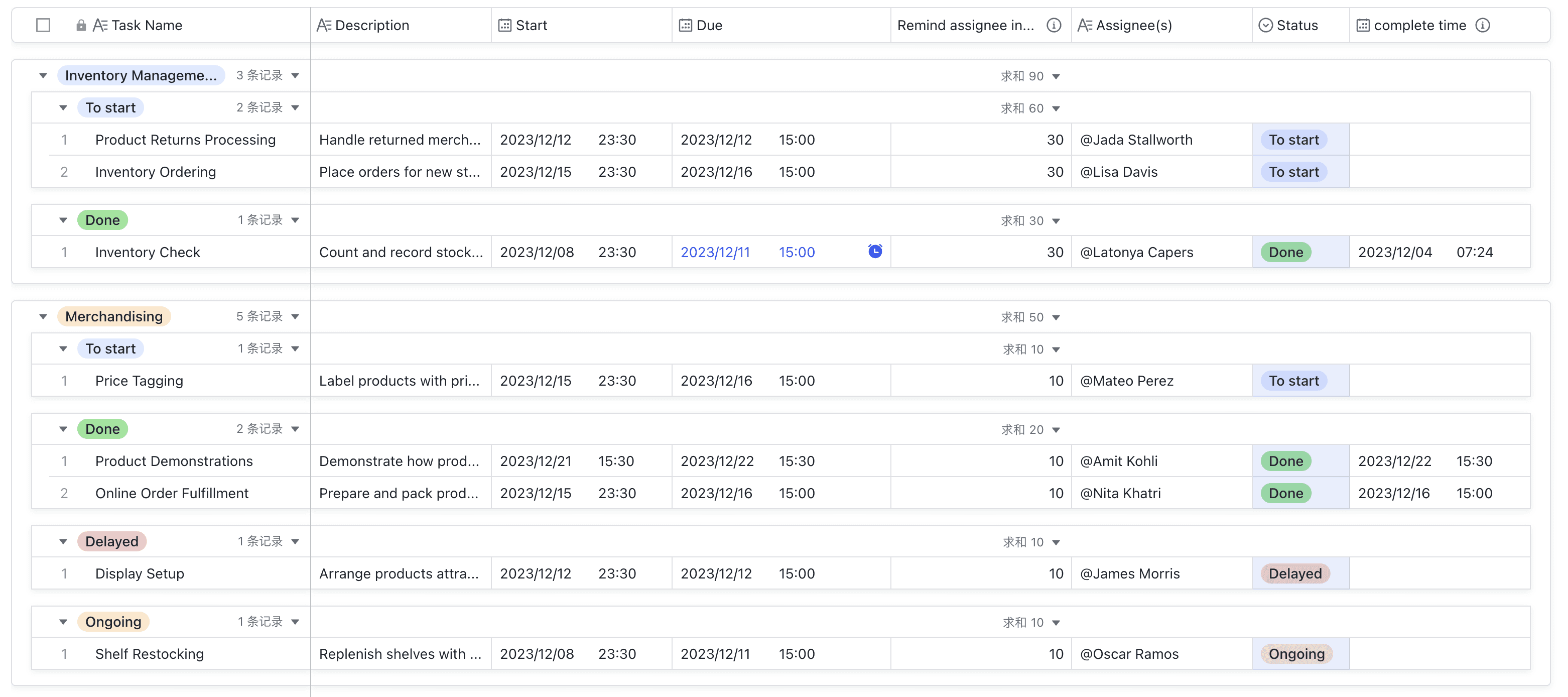Click the Status column circle icon
1568x697 pixels.
tap(1265, 25)
